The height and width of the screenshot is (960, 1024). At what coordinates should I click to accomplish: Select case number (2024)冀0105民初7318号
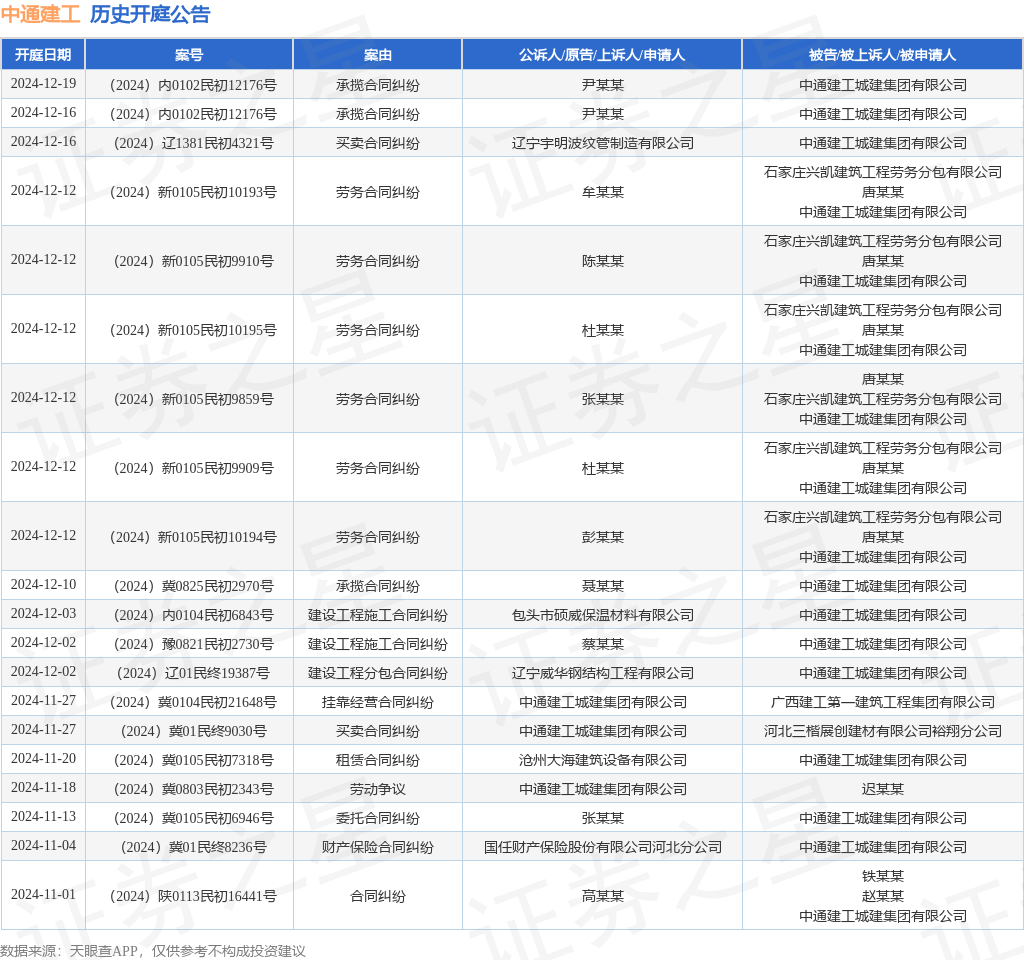point(193,760)
